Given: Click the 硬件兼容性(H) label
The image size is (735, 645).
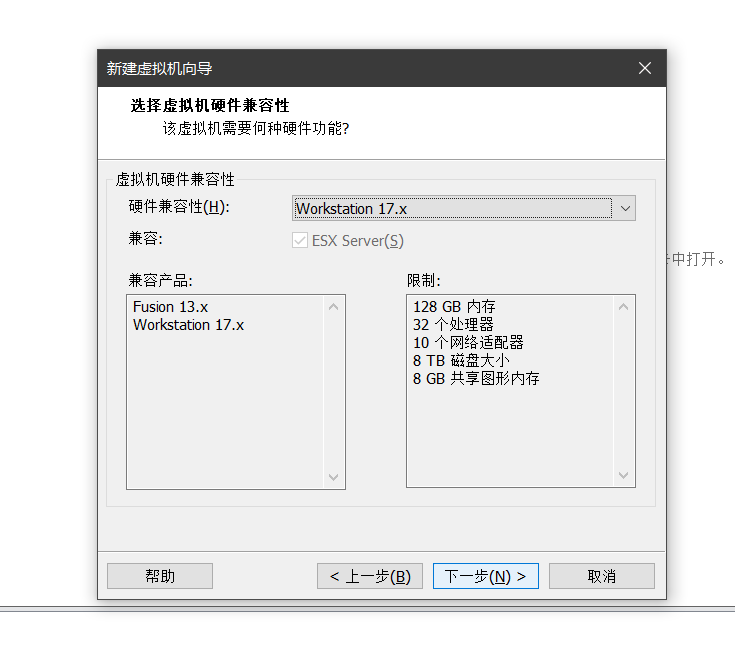Looking at the screenshot, I should point(179,207).
